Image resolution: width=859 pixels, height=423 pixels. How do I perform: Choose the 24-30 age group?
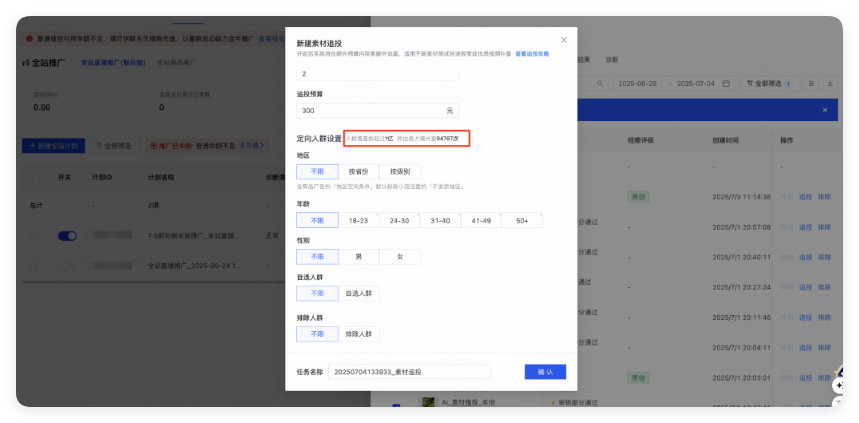pos(399,220)
